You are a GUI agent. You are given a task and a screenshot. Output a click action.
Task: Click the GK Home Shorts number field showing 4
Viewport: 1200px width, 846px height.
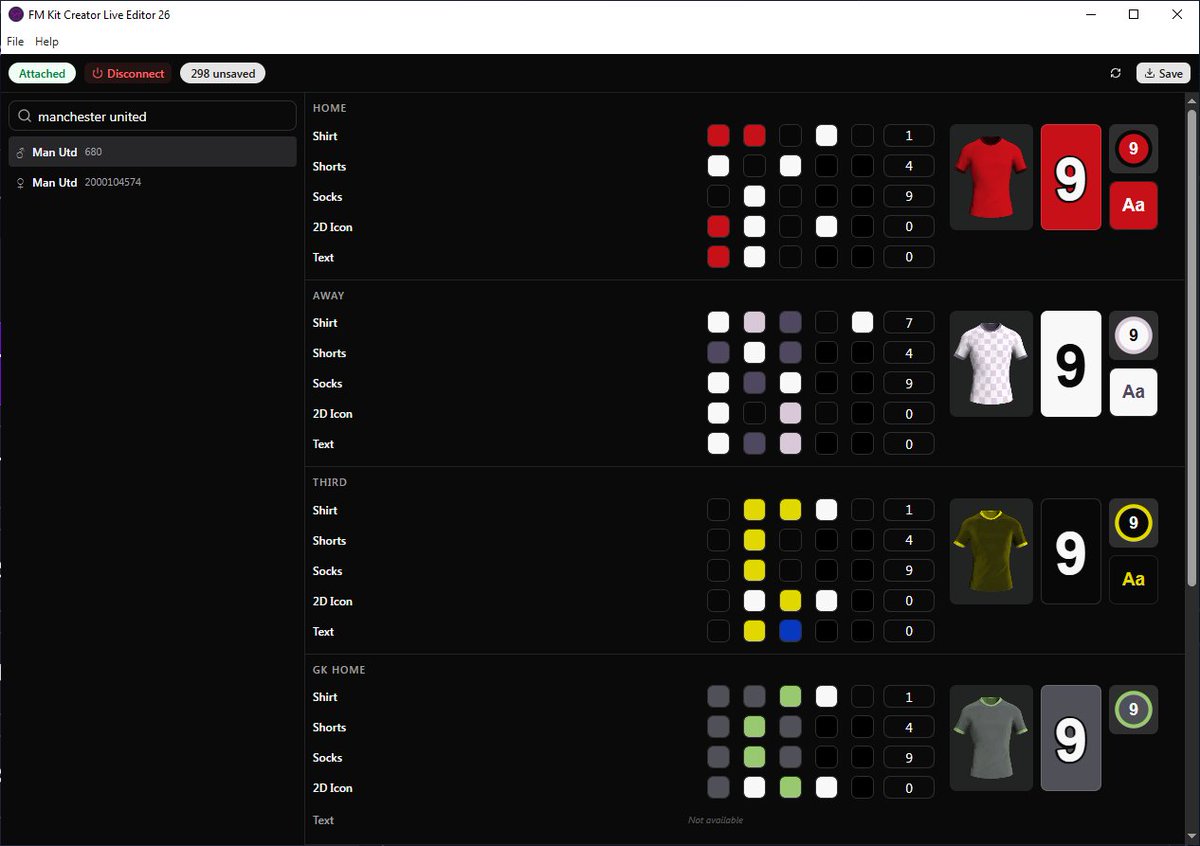909,727
